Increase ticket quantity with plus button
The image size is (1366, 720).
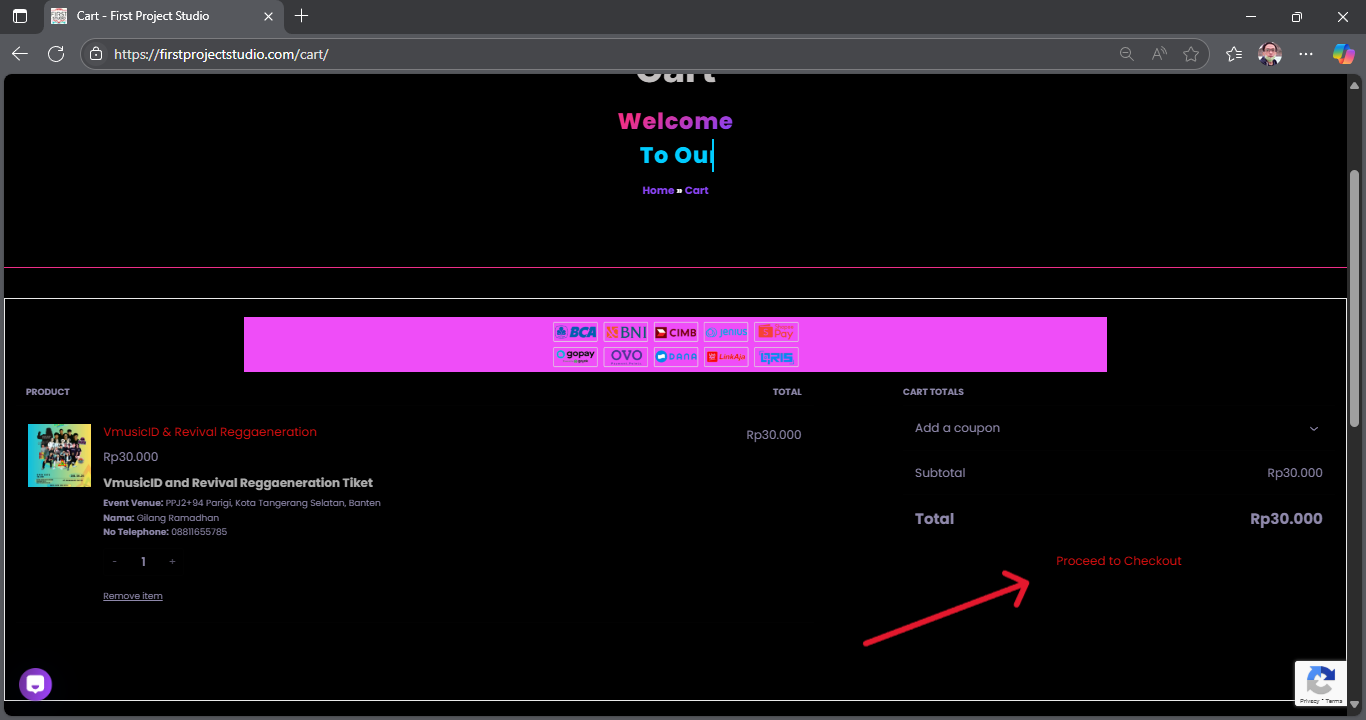coord(172,562)
